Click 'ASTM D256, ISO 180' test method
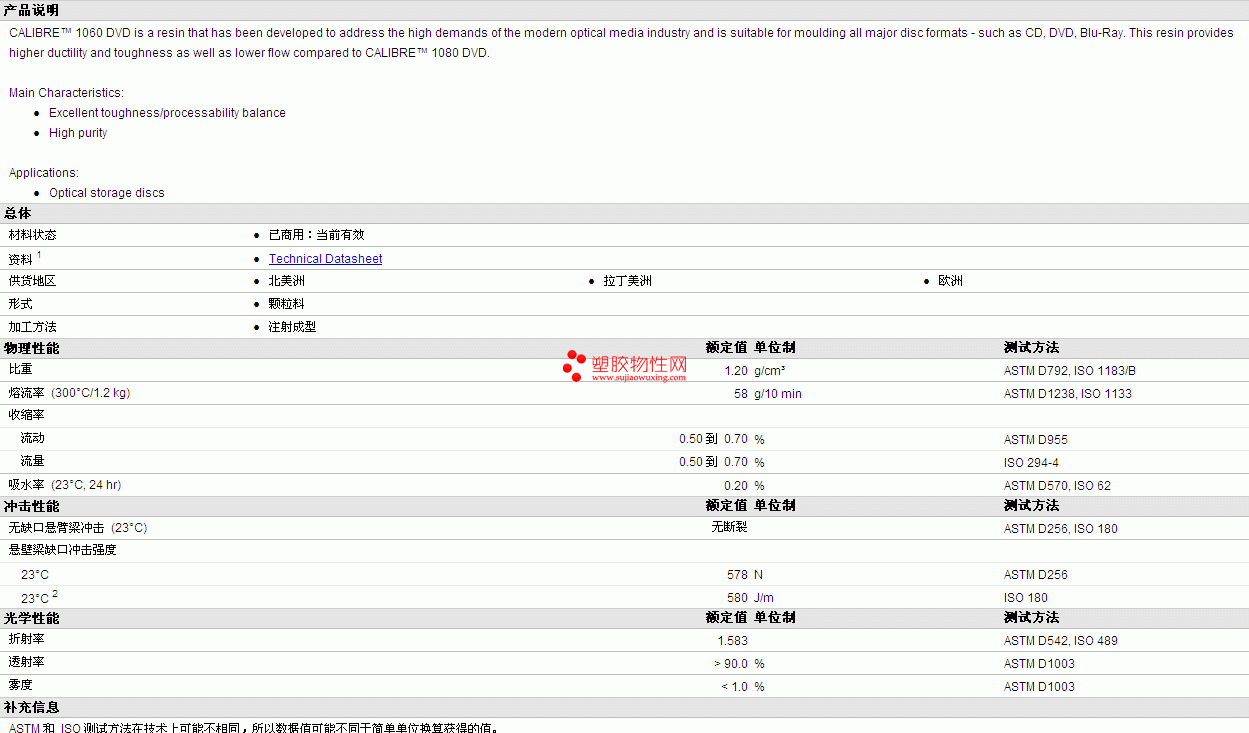 click(1061, 529)
